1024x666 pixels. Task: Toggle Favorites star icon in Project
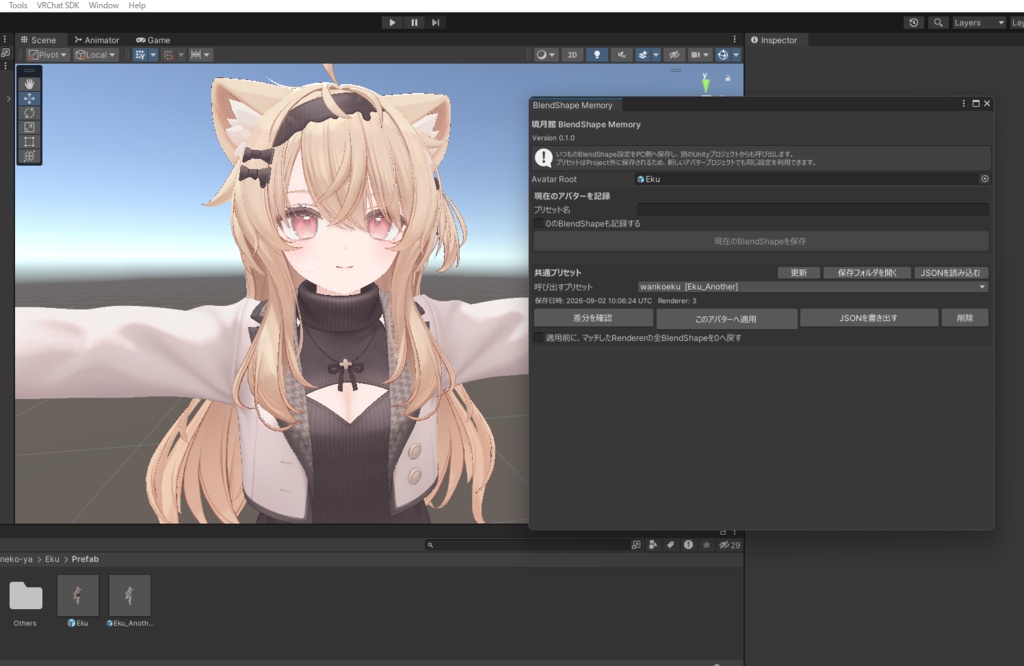tap(706, 545)
